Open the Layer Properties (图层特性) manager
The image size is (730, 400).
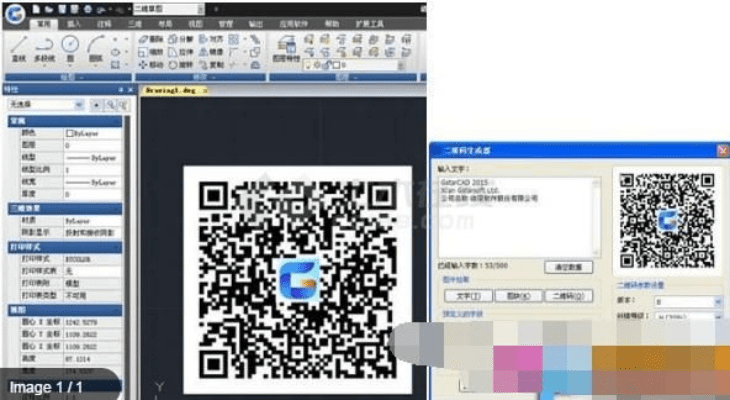[x=284, y=46]
